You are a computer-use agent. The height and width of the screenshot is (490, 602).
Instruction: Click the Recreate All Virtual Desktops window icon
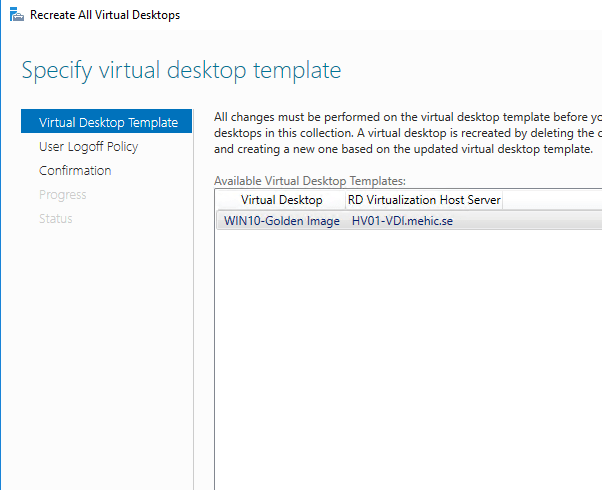[17, 15]
